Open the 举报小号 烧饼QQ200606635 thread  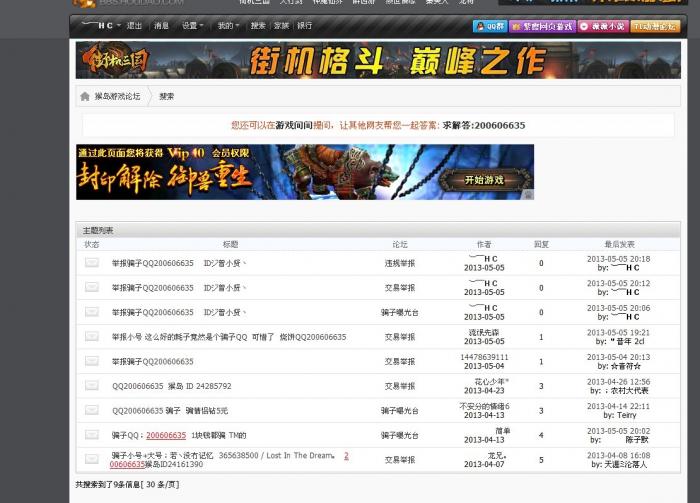pyautogui.click(x=229, y=337)
